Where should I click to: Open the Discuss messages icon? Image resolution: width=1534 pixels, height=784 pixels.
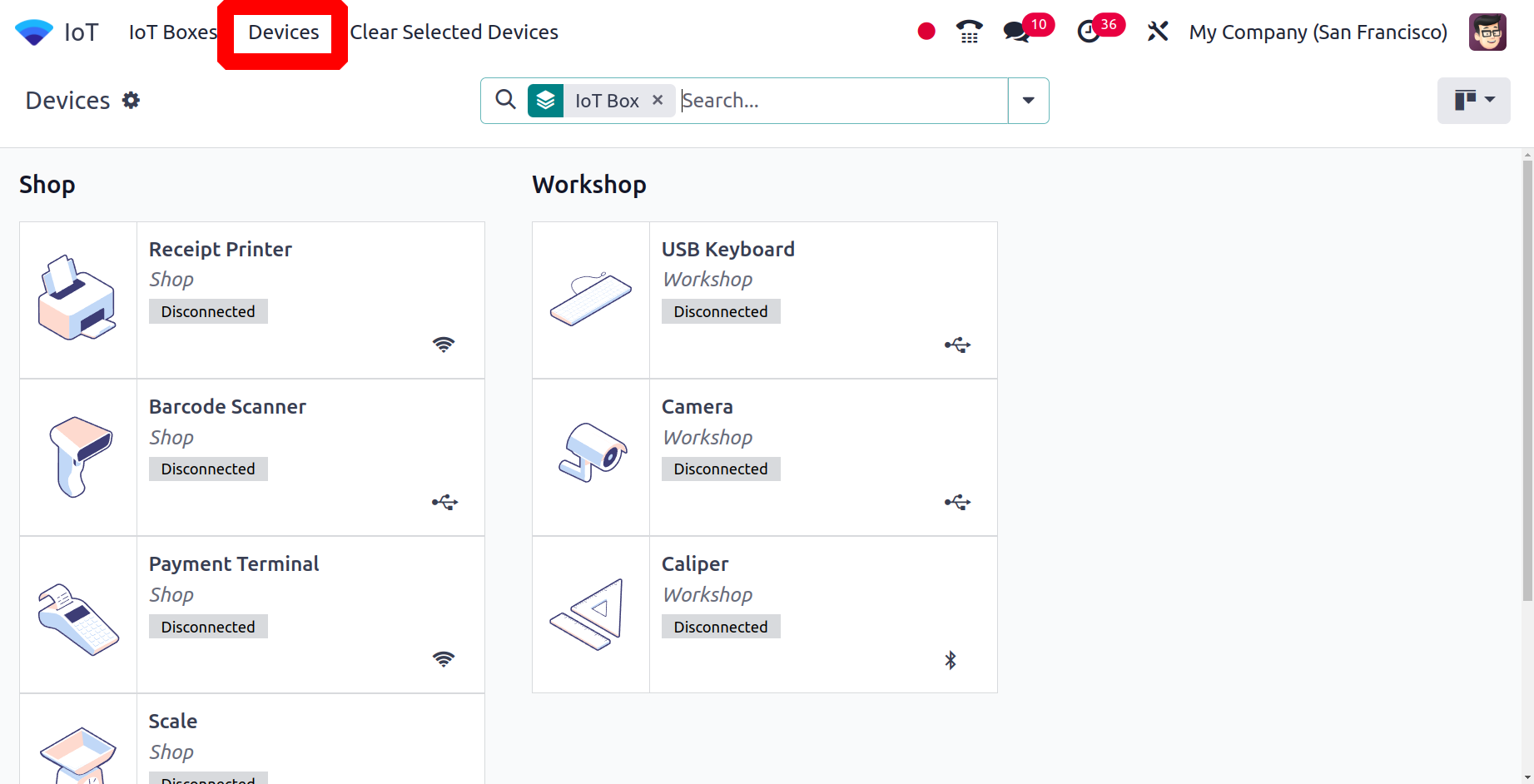coord(1016,32)
